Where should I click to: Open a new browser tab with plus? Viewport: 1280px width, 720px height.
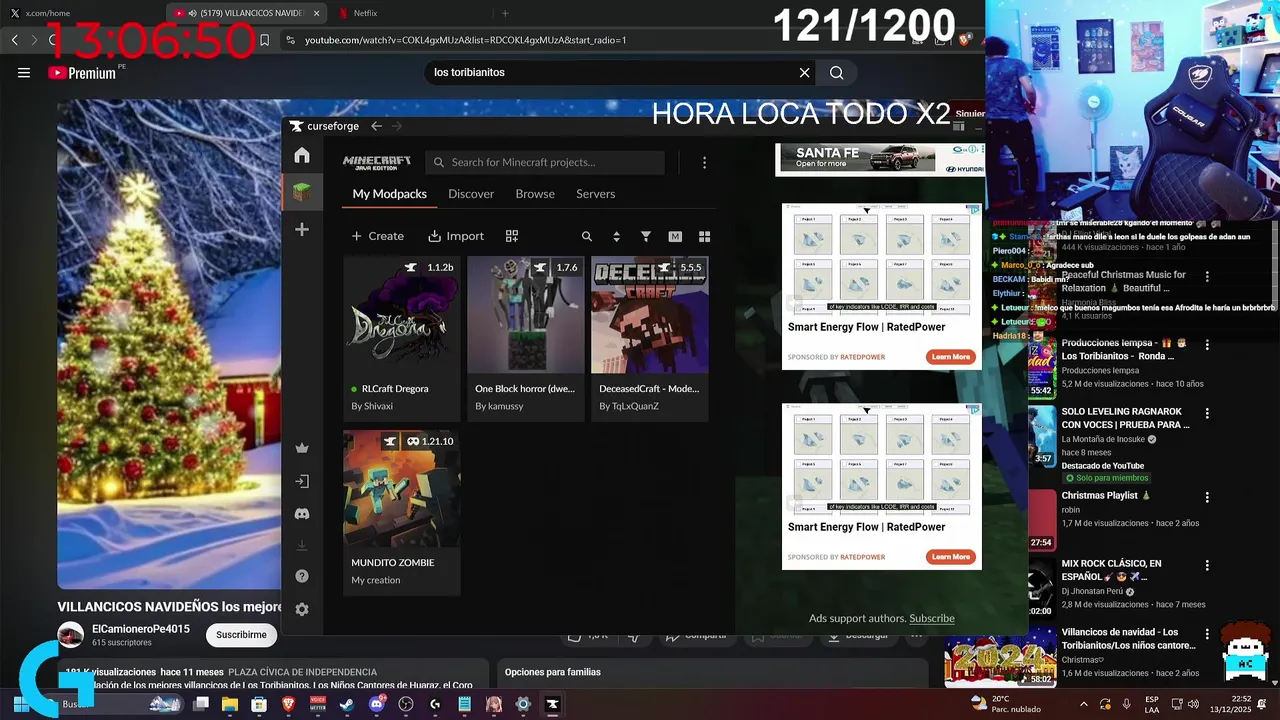pos(505,13)
